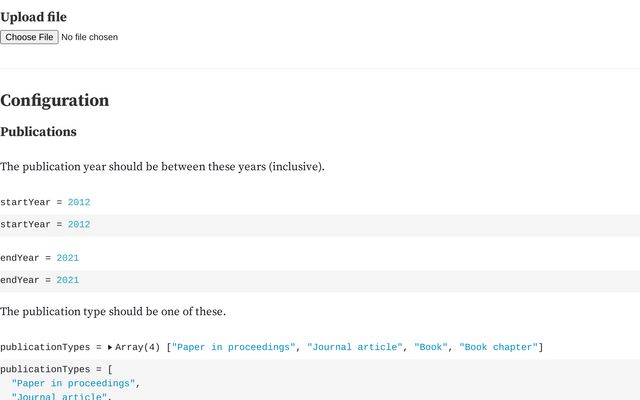Click "Book" string in the array output
Viewport: 640px width, 400px height.
click(x=431, y=347)
